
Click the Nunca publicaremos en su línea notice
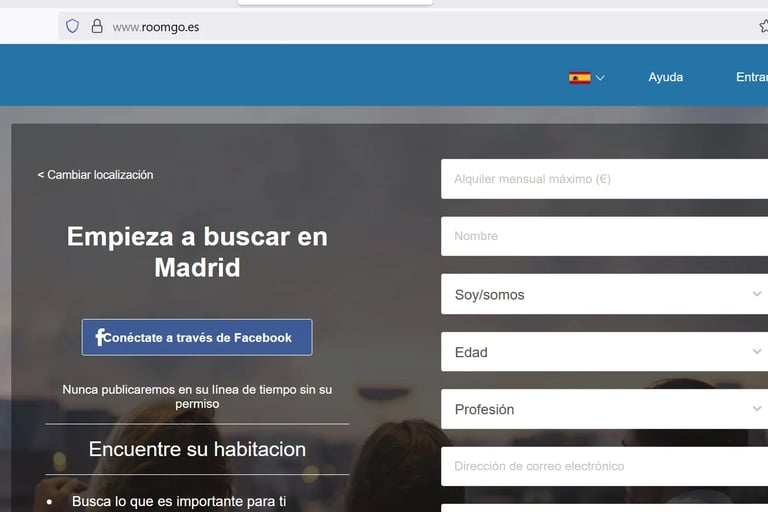(x=197, y=396)
